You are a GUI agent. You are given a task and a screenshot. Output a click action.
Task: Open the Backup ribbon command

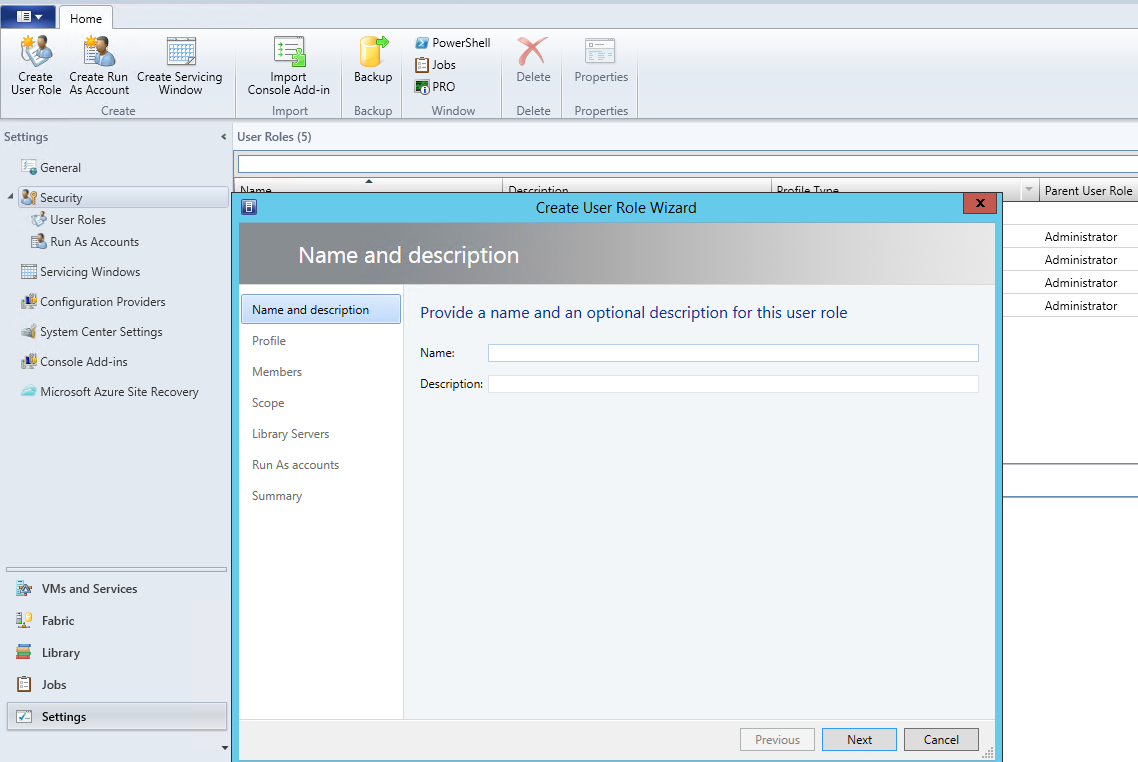pos(373,60)
